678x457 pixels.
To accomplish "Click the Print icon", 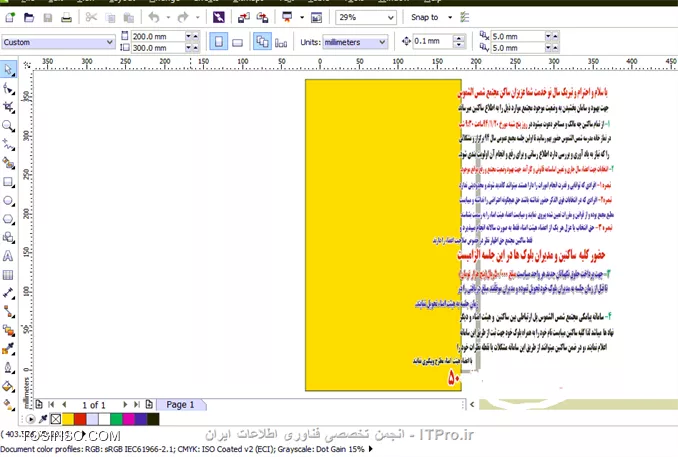I will click(x=66, y=17).
